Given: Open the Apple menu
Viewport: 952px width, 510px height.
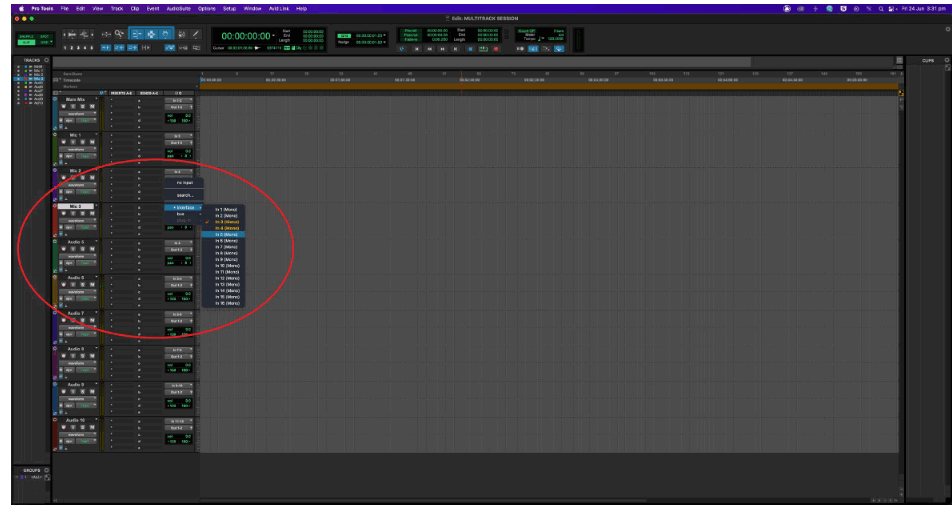Looking at the screenshot, I should click(x=21, y=8).
